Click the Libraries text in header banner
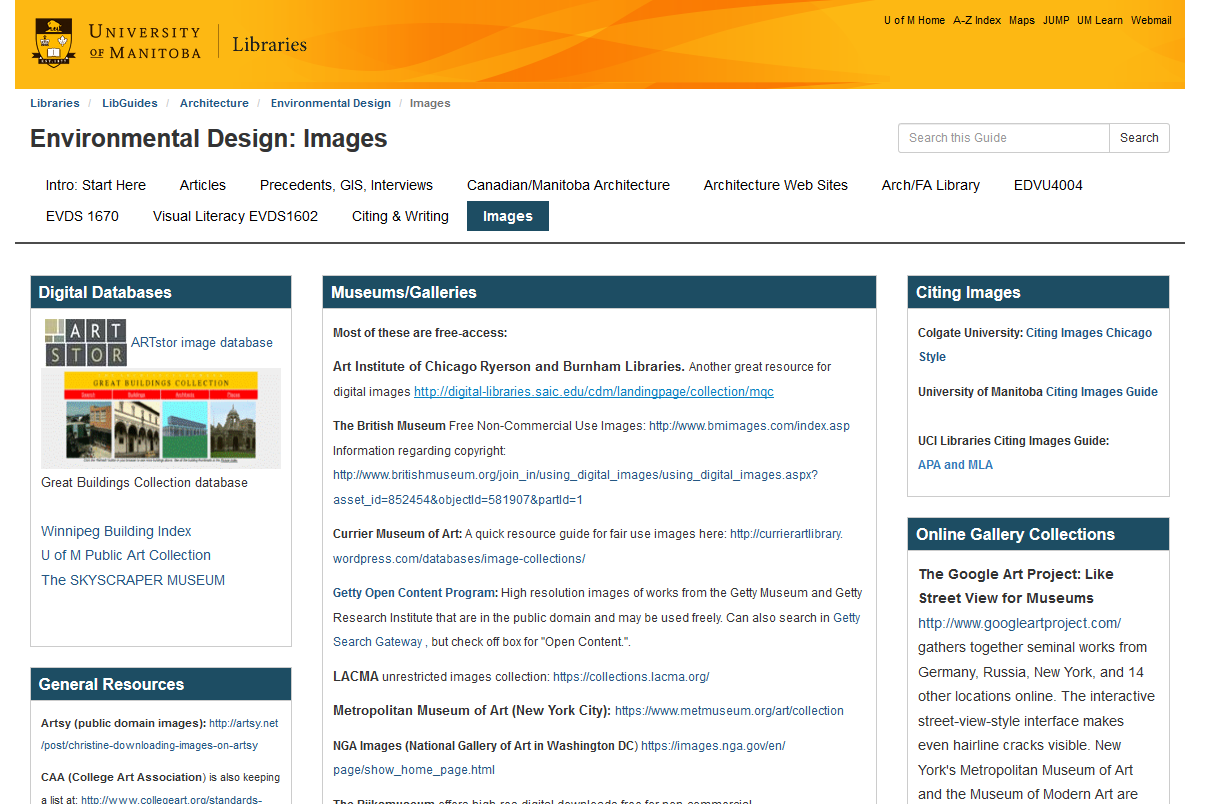1219x804 pixels. click(x=269, y=44)
